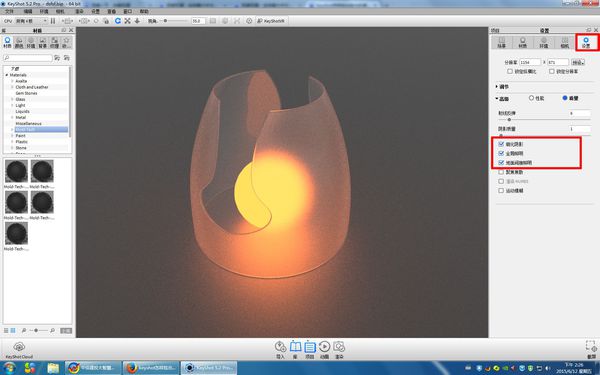Click the Import icon in bottom toolbar
The height and width of the screenshot is (375, 600).
click(280, 347)
